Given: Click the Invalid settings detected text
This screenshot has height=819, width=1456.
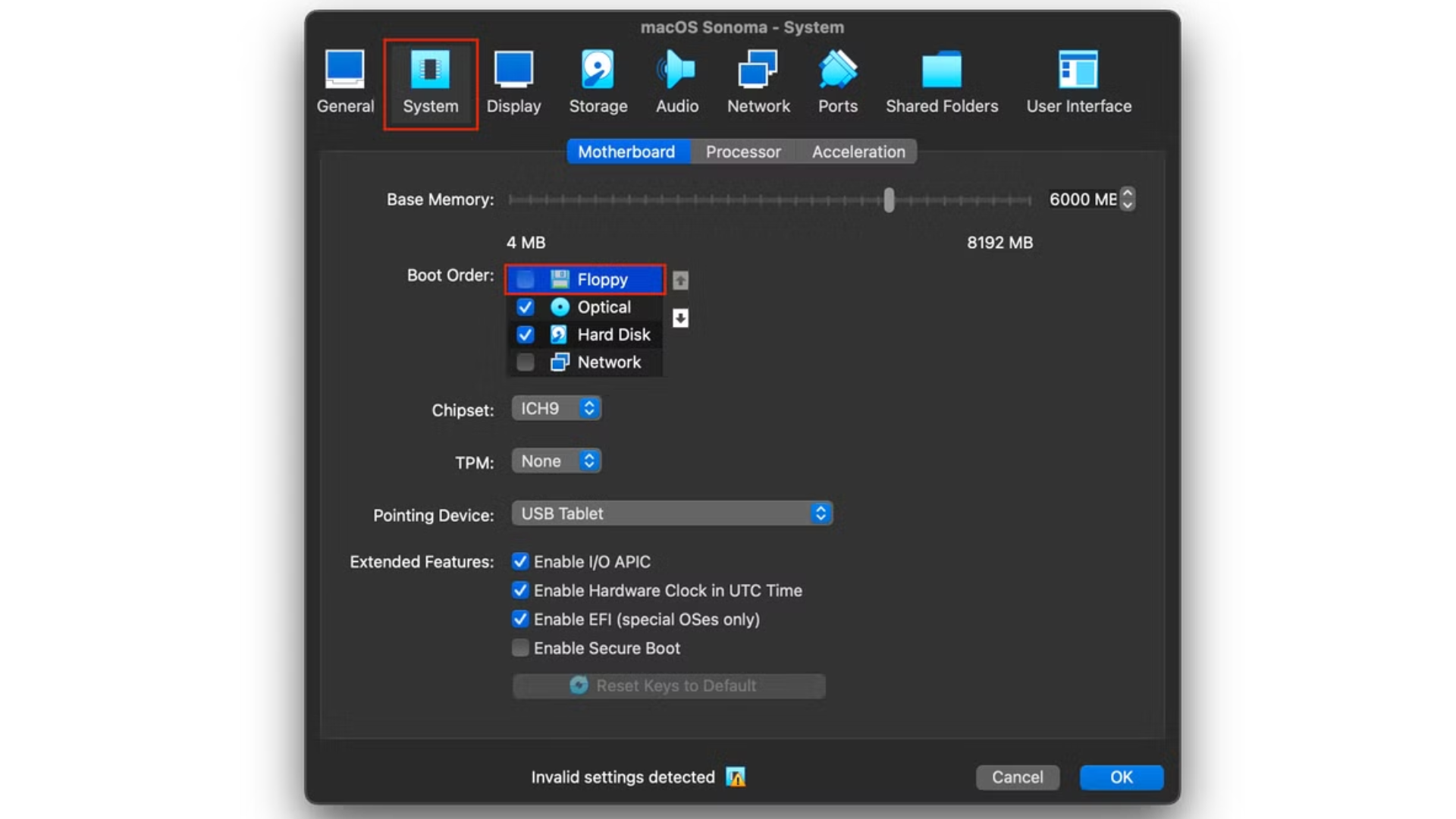Looking at the screenshot, I should [623, 777].
